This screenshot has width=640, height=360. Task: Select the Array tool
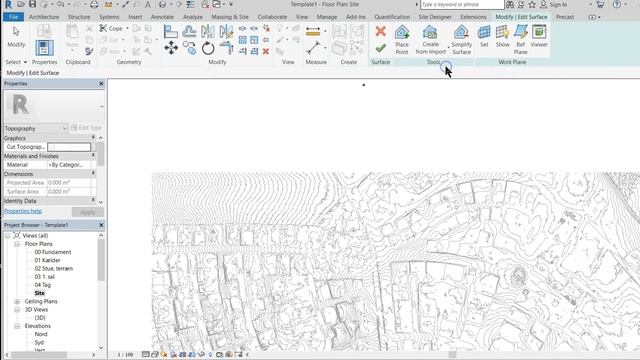pyautogui.click(x=242, y=40)
